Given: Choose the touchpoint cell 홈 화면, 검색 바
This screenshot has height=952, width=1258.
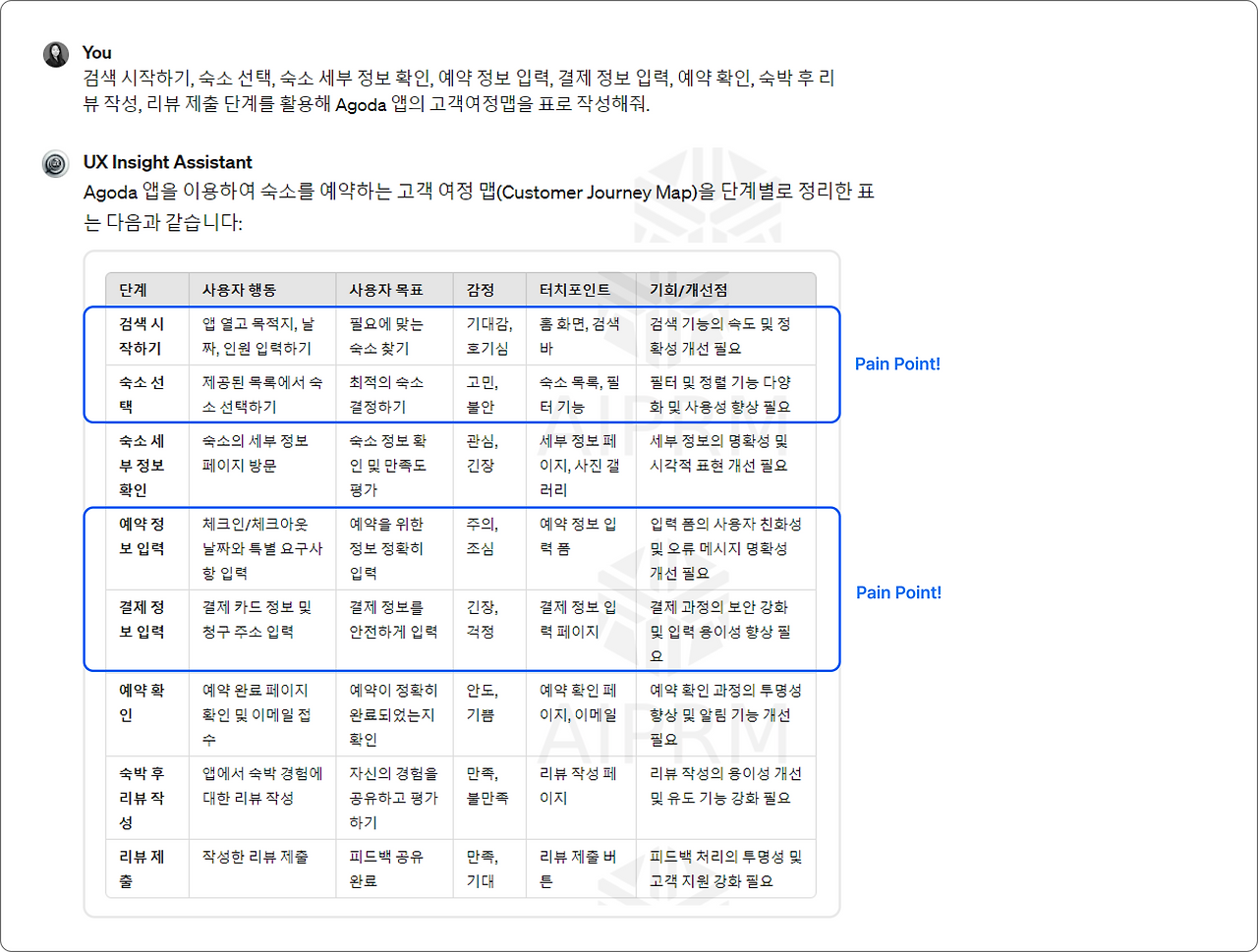Looking at the screenshot, I should point(580,336).
